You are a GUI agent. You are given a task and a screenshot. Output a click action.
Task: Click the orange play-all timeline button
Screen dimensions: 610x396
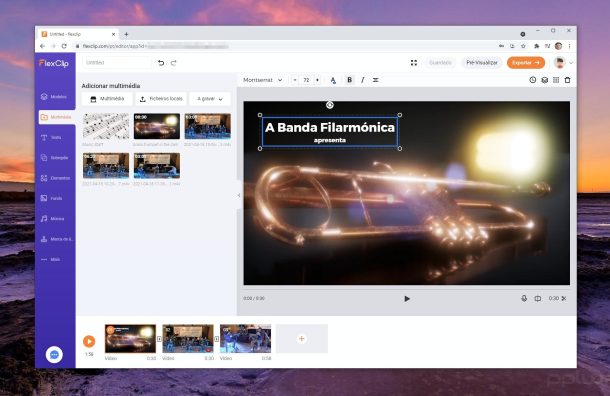pyautogui.click(x=89, y=341)
